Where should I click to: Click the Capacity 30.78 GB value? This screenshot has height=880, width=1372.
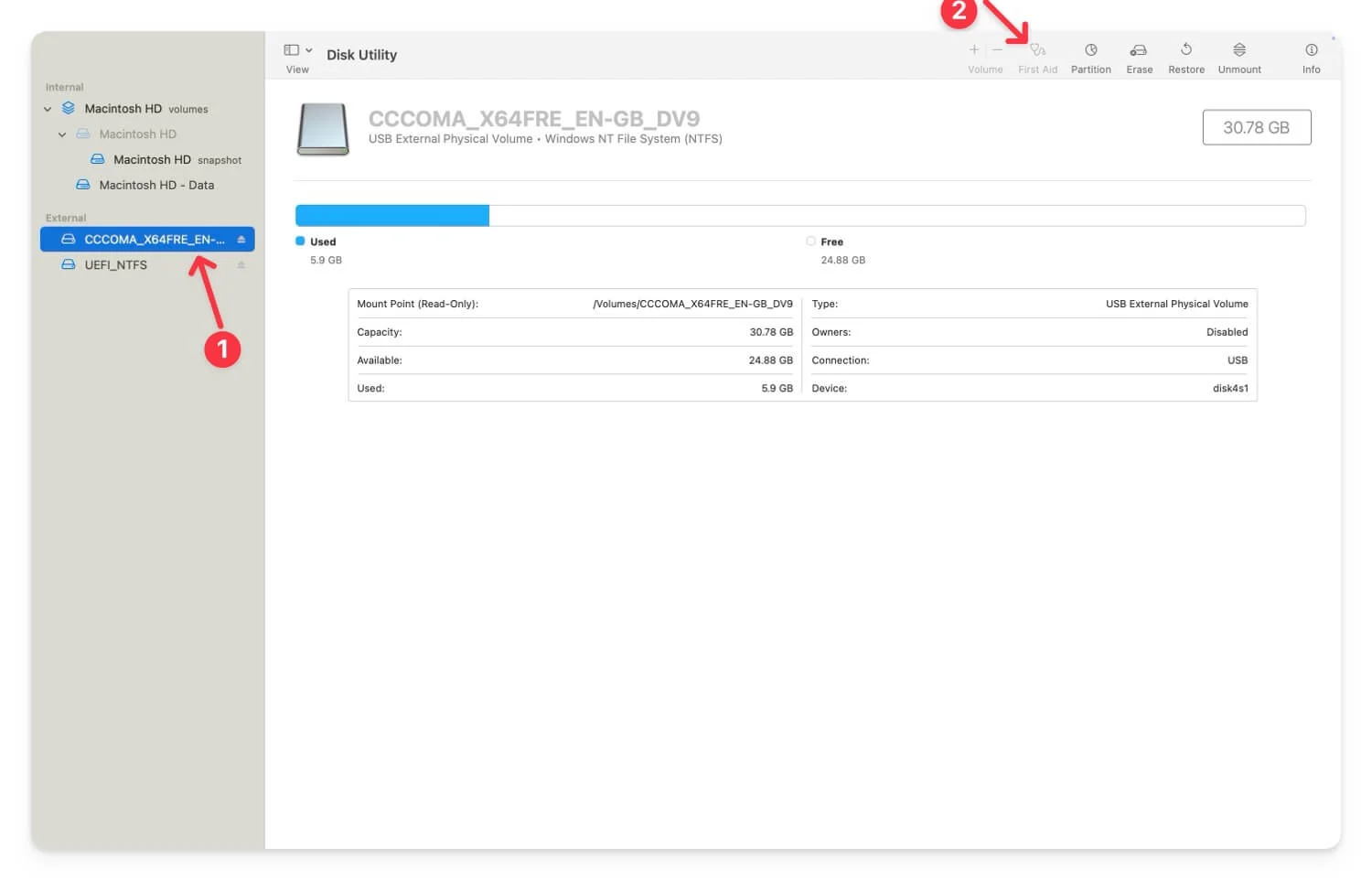tap(771, 332)
